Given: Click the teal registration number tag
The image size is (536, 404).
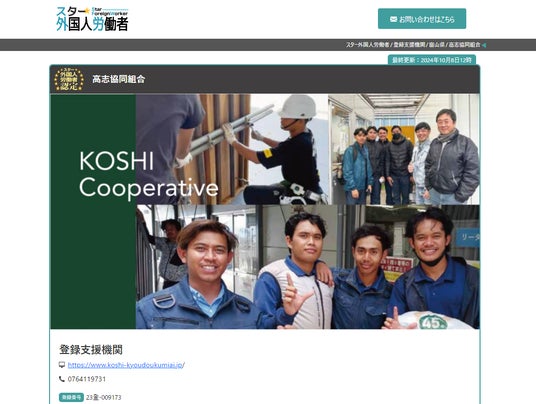Looking at the screenshot, I should (x=71, y=398).
